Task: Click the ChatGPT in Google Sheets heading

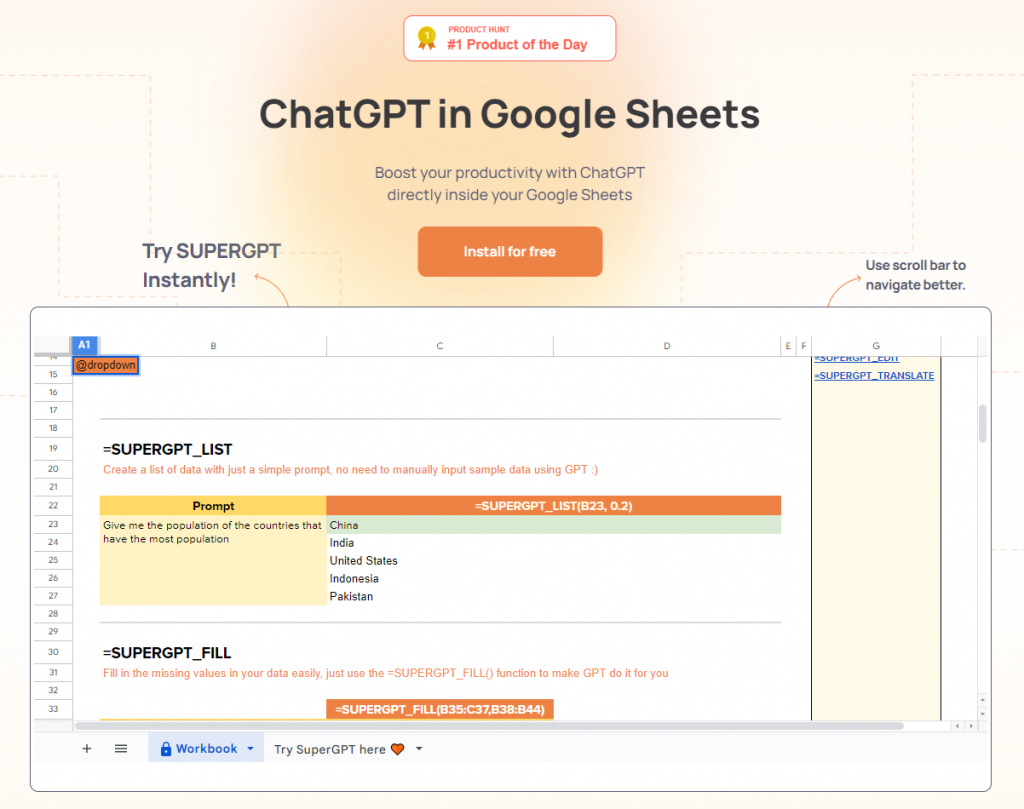Action: [x=509, y=115]
